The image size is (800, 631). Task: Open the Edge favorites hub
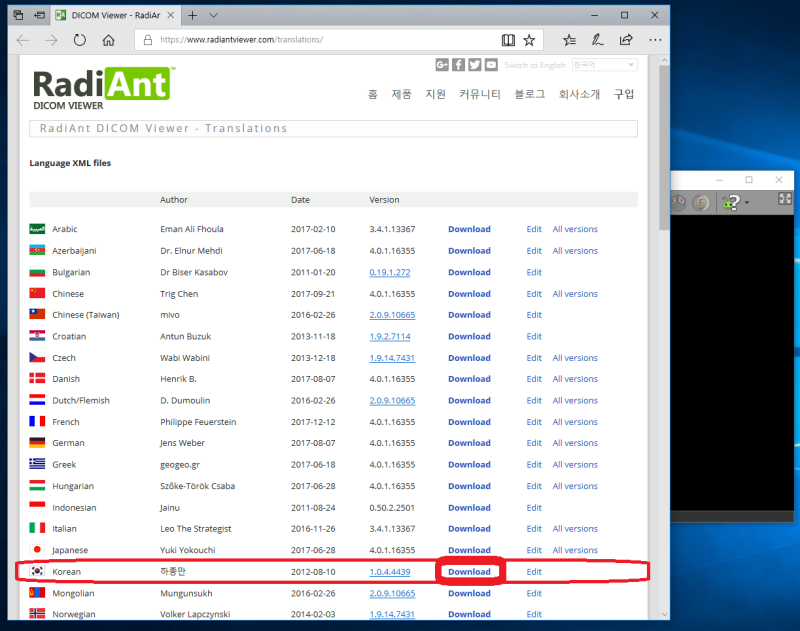[569, 40]
